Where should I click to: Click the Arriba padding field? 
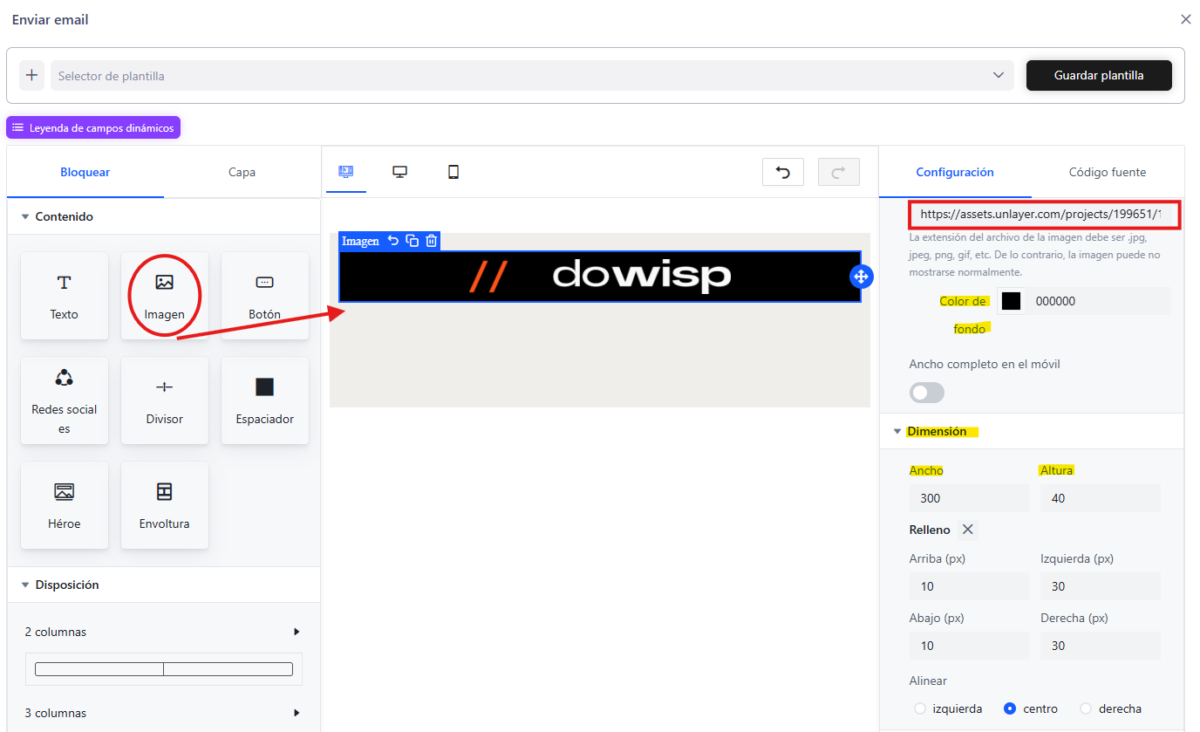969,586
